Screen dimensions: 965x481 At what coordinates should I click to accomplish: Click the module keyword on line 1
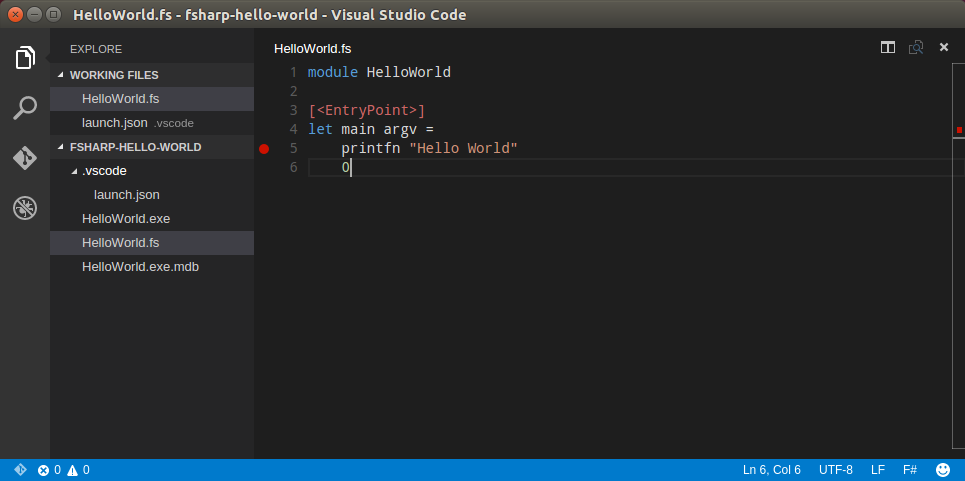coord(333,73)
